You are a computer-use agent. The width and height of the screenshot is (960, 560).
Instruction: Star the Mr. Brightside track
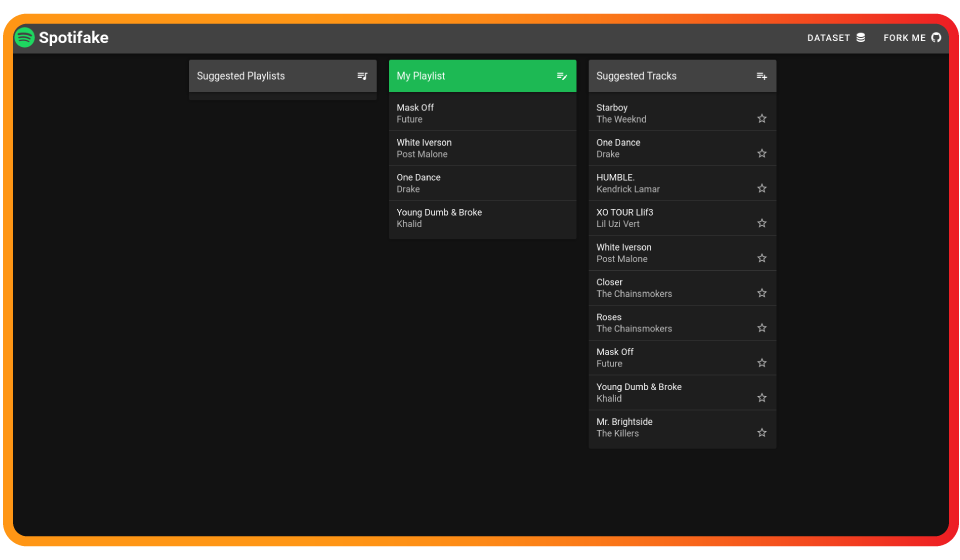[762, 433]
